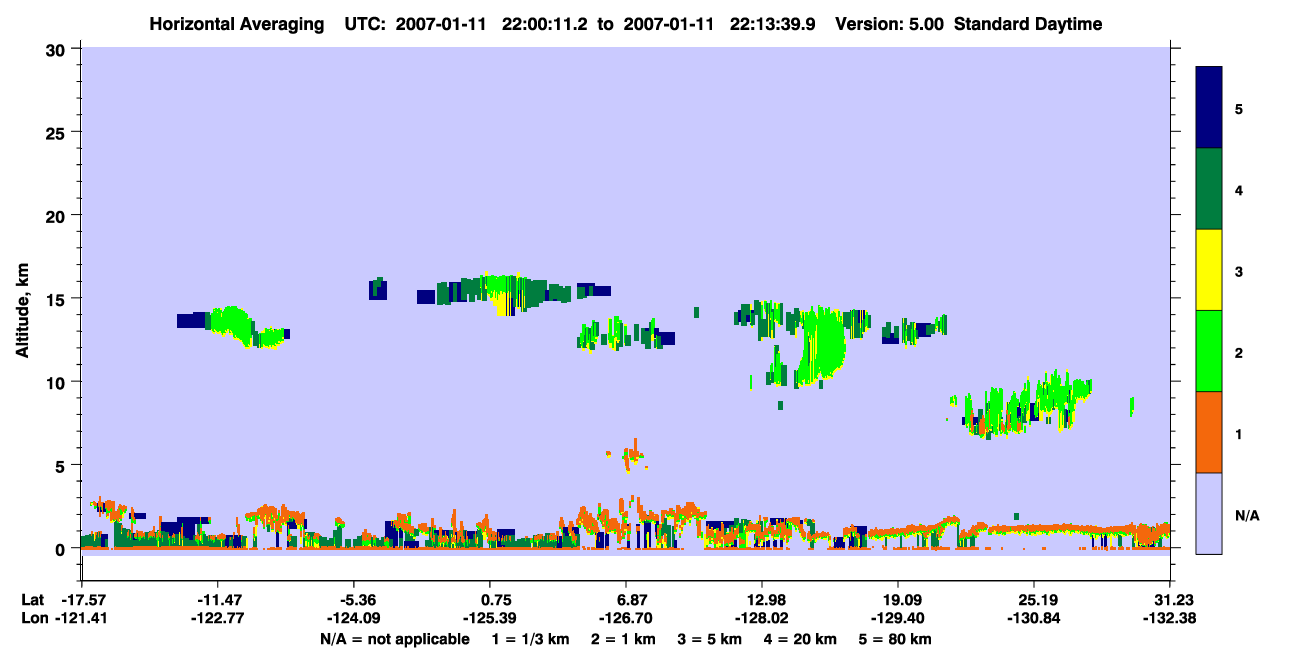Click longitude value -130.84
1300x667 pixels.
coord(1033,618)
